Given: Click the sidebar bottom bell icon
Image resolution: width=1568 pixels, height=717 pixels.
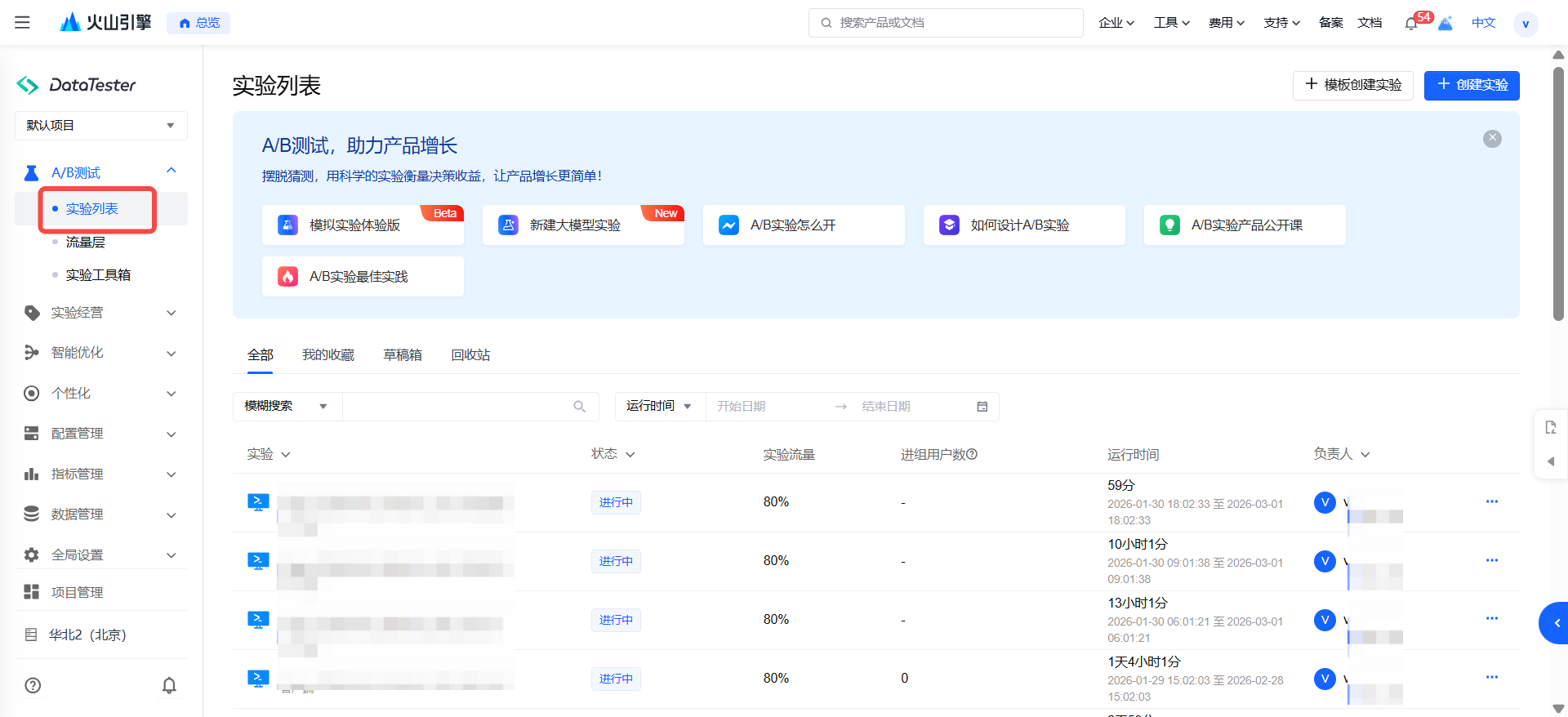Looking at the screenshot, I should click(x=169, y=686).
